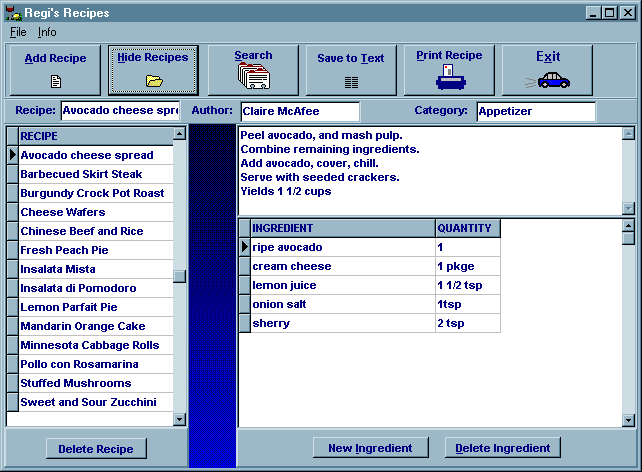Open the Info menu

[47, 32]
